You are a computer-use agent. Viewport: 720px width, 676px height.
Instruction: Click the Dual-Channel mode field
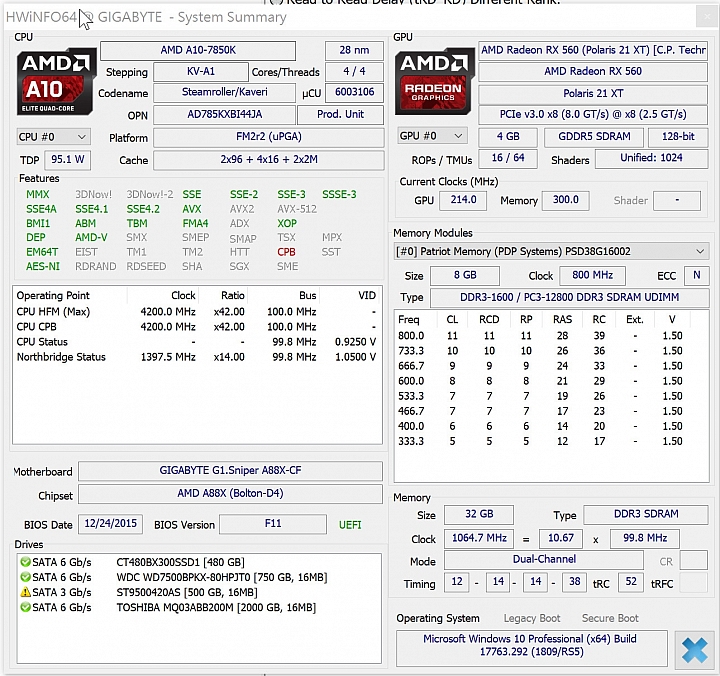544,560
